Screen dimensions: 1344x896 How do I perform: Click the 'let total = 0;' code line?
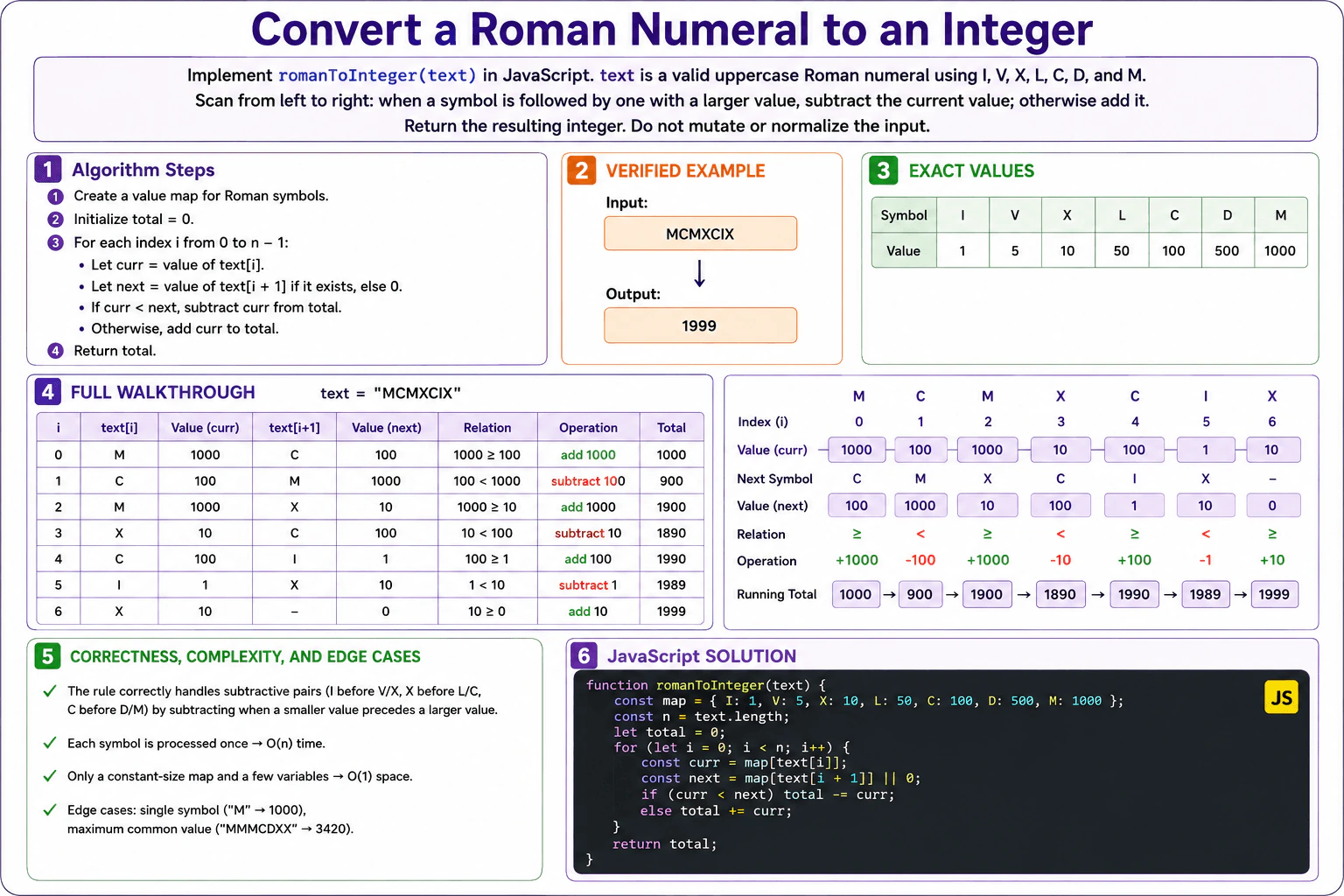pos(669,732)
